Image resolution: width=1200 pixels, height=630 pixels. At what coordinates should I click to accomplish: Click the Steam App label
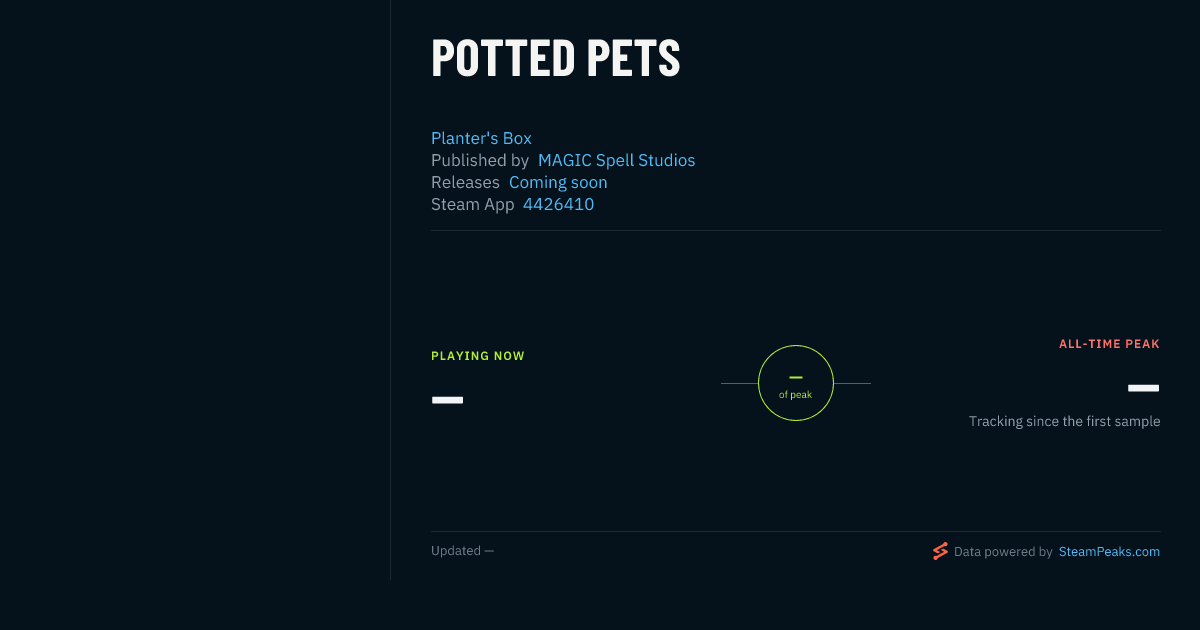[473, 204]
